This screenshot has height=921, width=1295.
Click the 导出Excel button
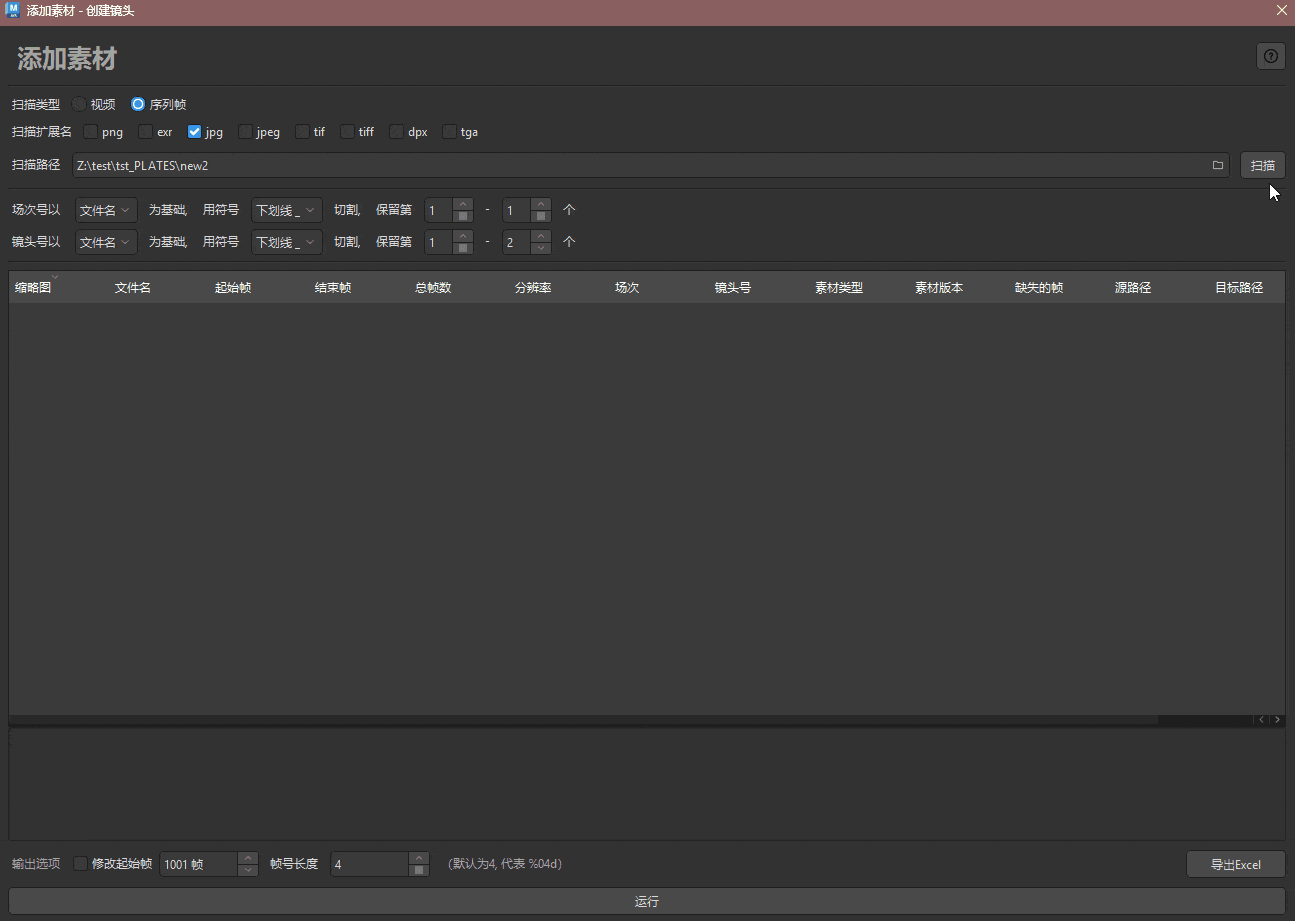pyautogui.click(x=1235, y=865)
